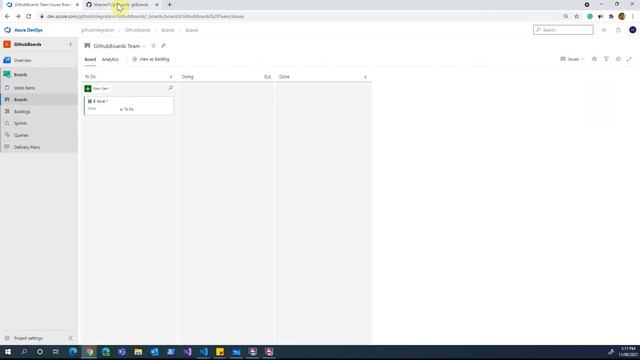Open a new browser tab
The image size is (640, 360).
tap(169, 4)
